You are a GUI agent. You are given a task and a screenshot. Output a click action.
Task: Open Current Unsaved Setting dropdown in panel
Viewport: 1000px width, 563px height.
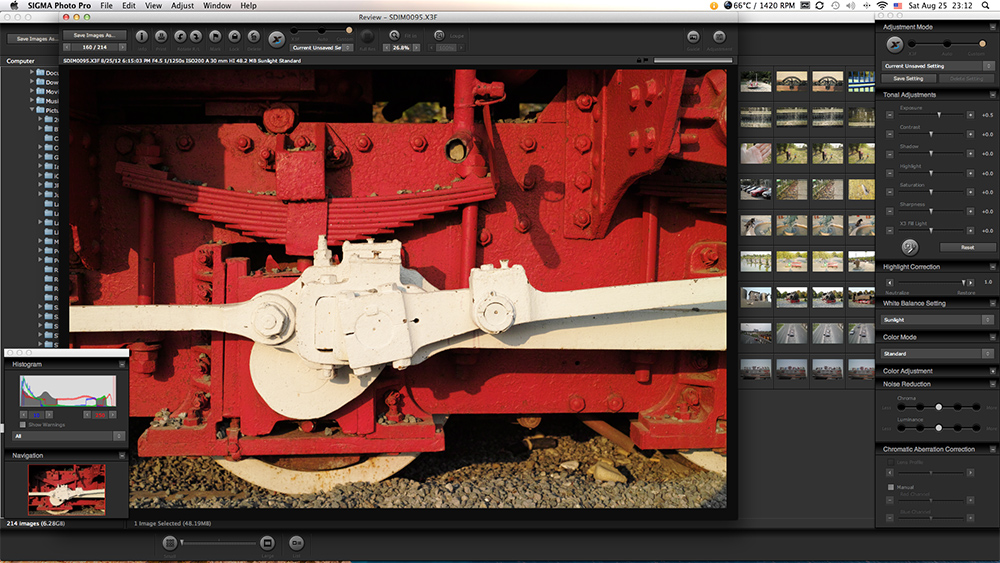click(938, 66)
